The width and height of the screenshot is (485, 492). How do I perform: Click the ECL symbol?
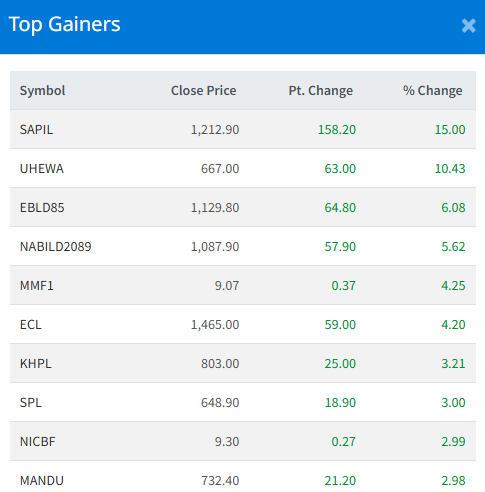tap(31, 324)
